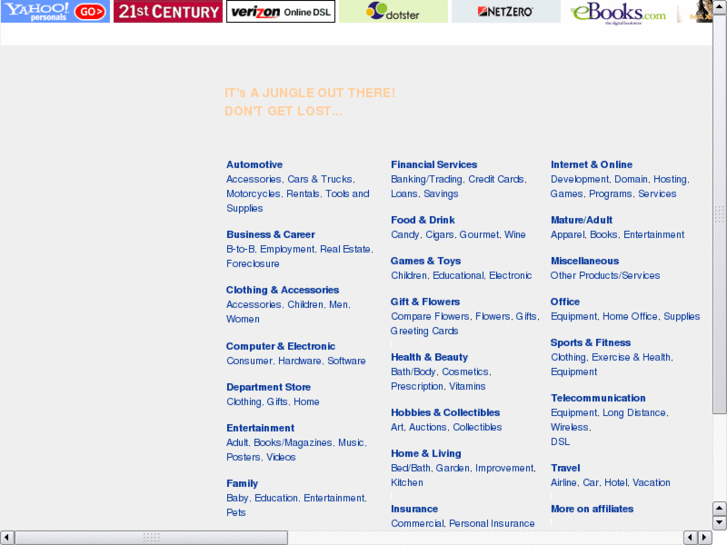Click the Automotive category heading
Image resolution: width=727 pixels, height=545 pixels.
(254, 165)
